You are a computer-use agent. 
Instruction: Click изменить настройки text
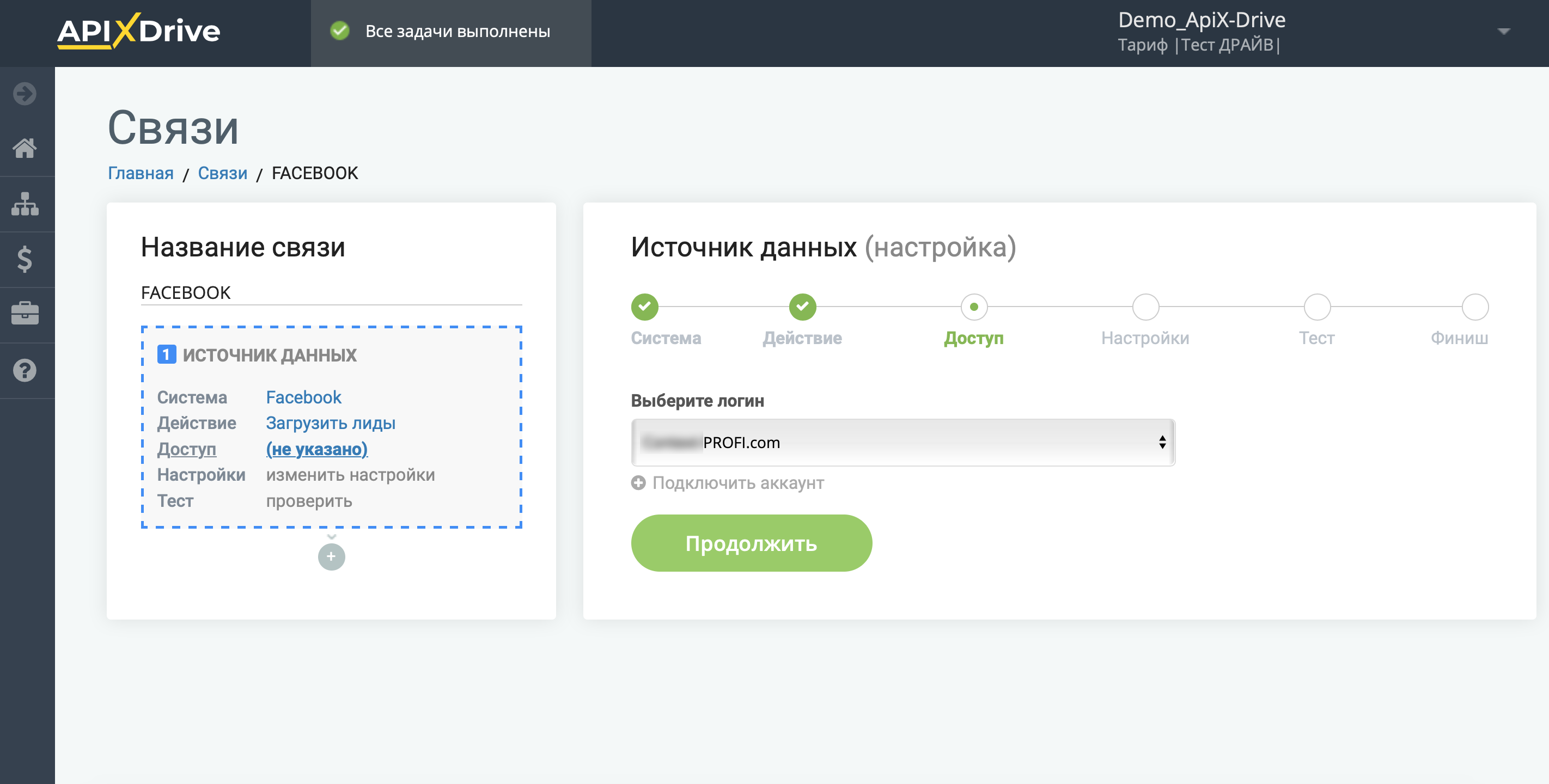351,475
